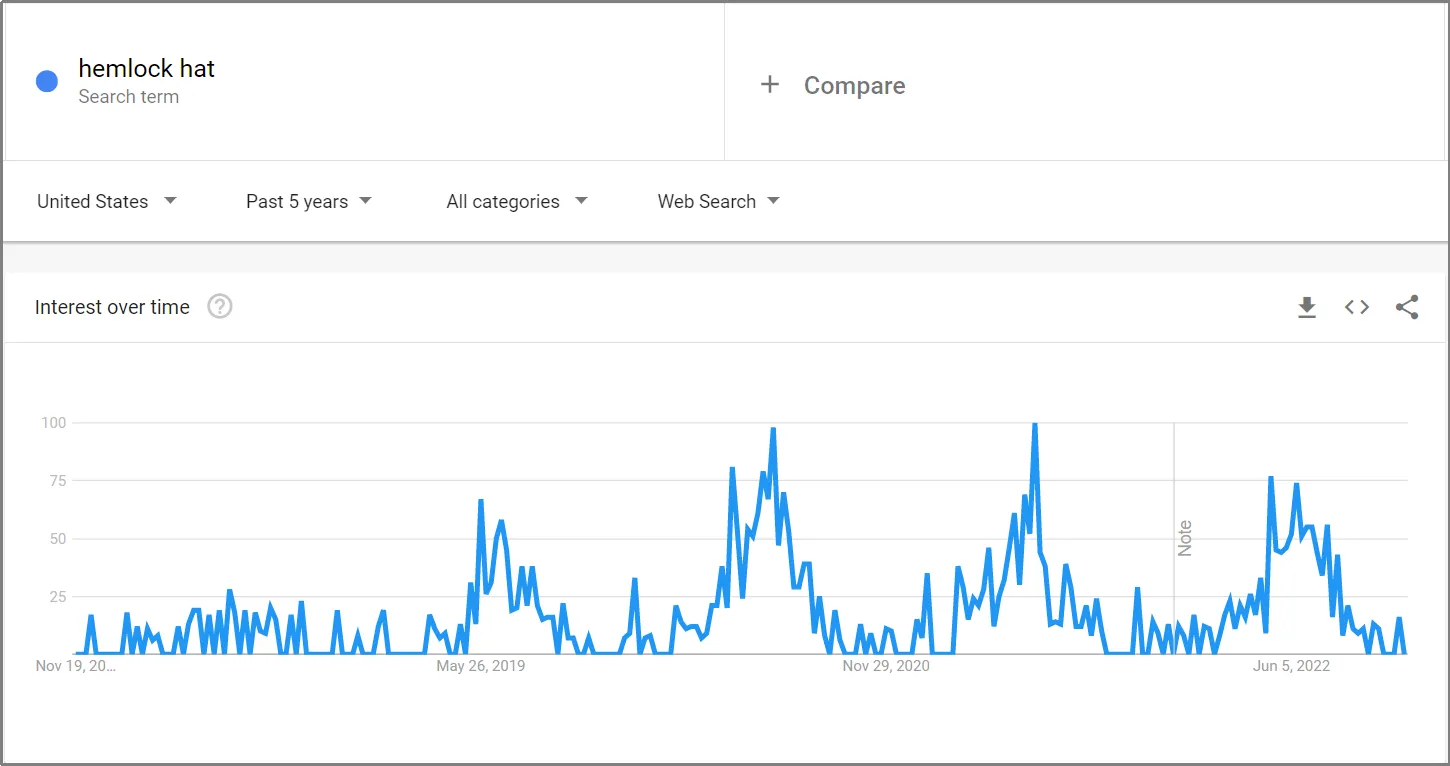
Task: Click the Jun 5, 2022 axis label
Action: tap(1291, 665)
